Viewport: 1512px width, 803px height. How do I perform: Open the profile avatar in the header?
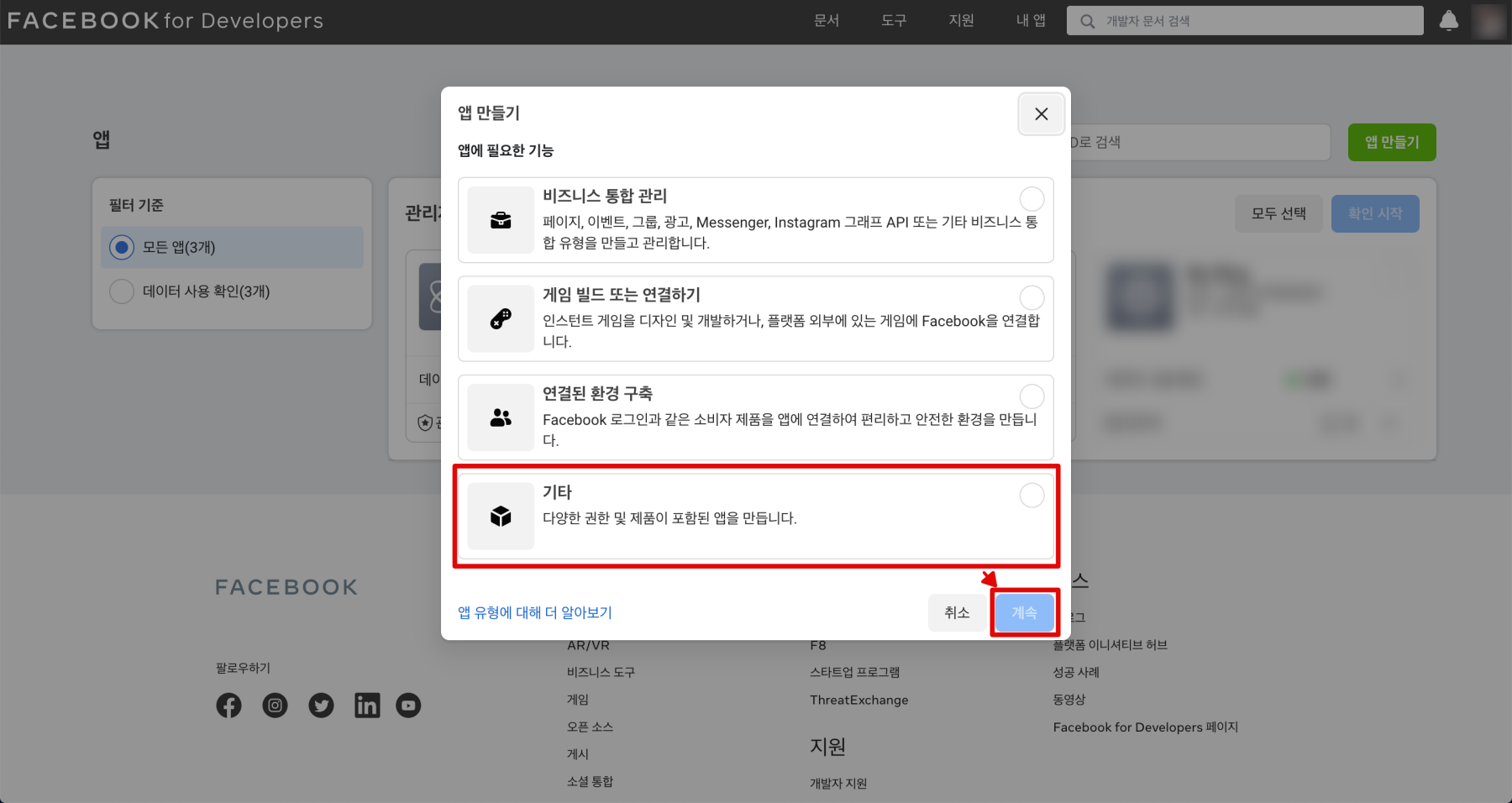click(1490, 21)
